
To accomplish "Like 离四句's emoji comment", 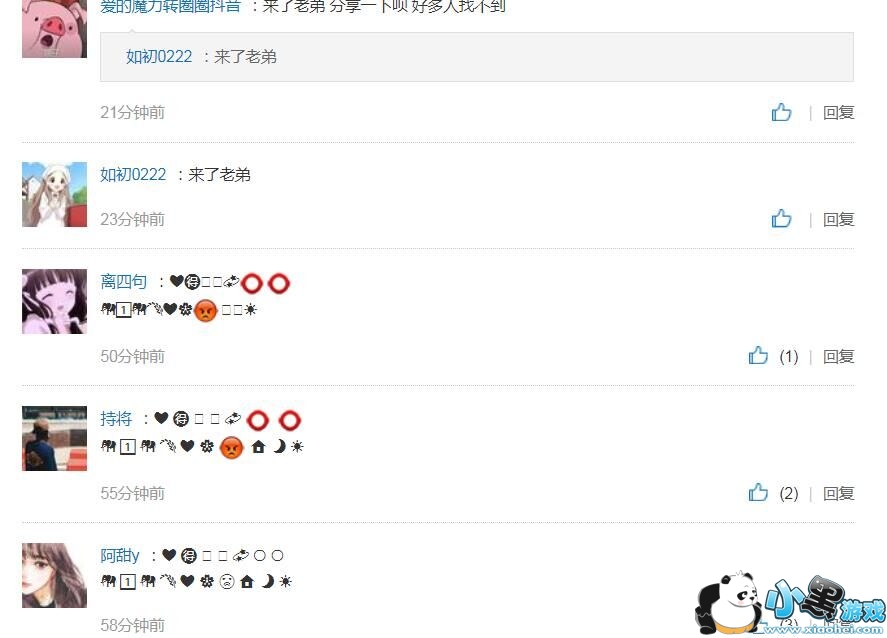I will coord(758,355).
